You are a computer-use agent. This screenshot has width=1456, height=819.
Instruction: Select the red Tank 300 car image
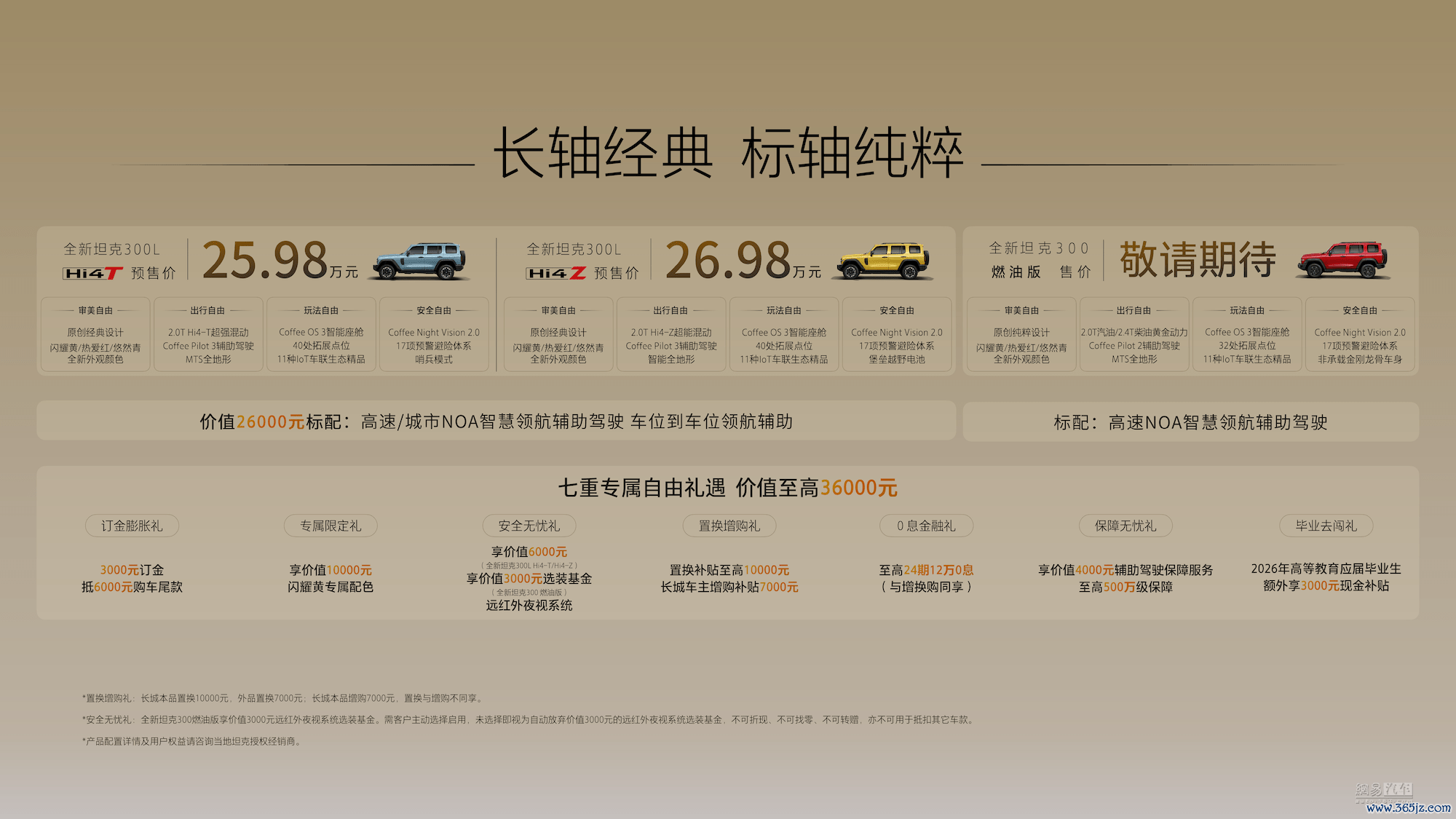click(x=1343, y=260)
